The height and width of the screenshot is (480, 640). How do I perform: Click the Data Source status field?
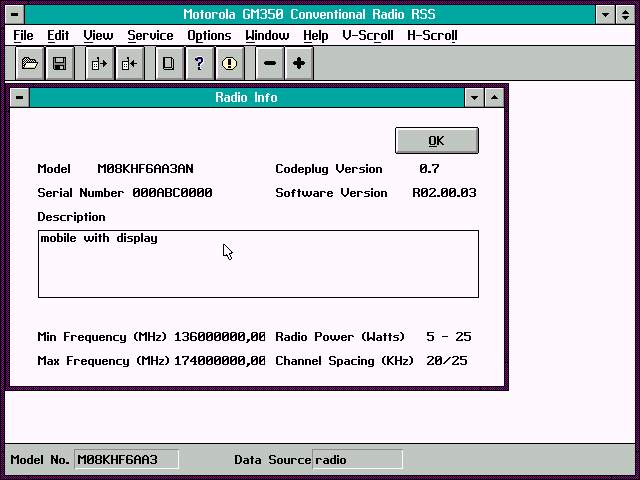click(x=358, y=460)
